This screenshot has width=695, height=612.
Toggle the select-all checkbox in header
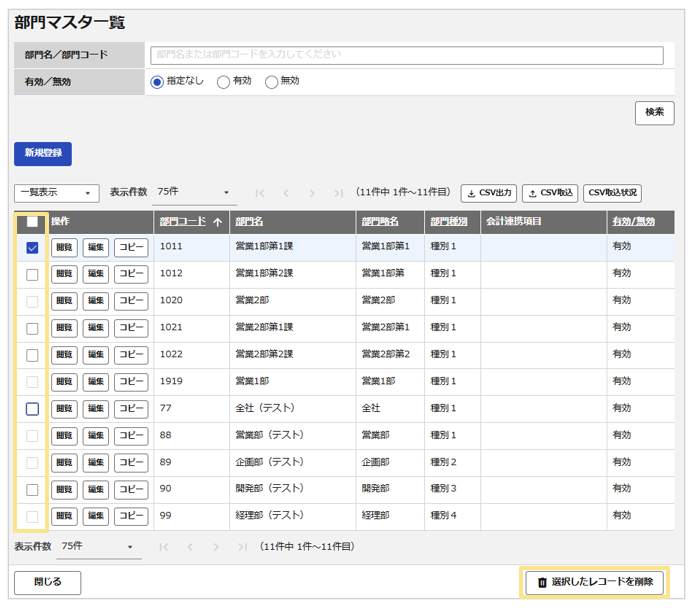pyautogui.click(x=32, y=222)
